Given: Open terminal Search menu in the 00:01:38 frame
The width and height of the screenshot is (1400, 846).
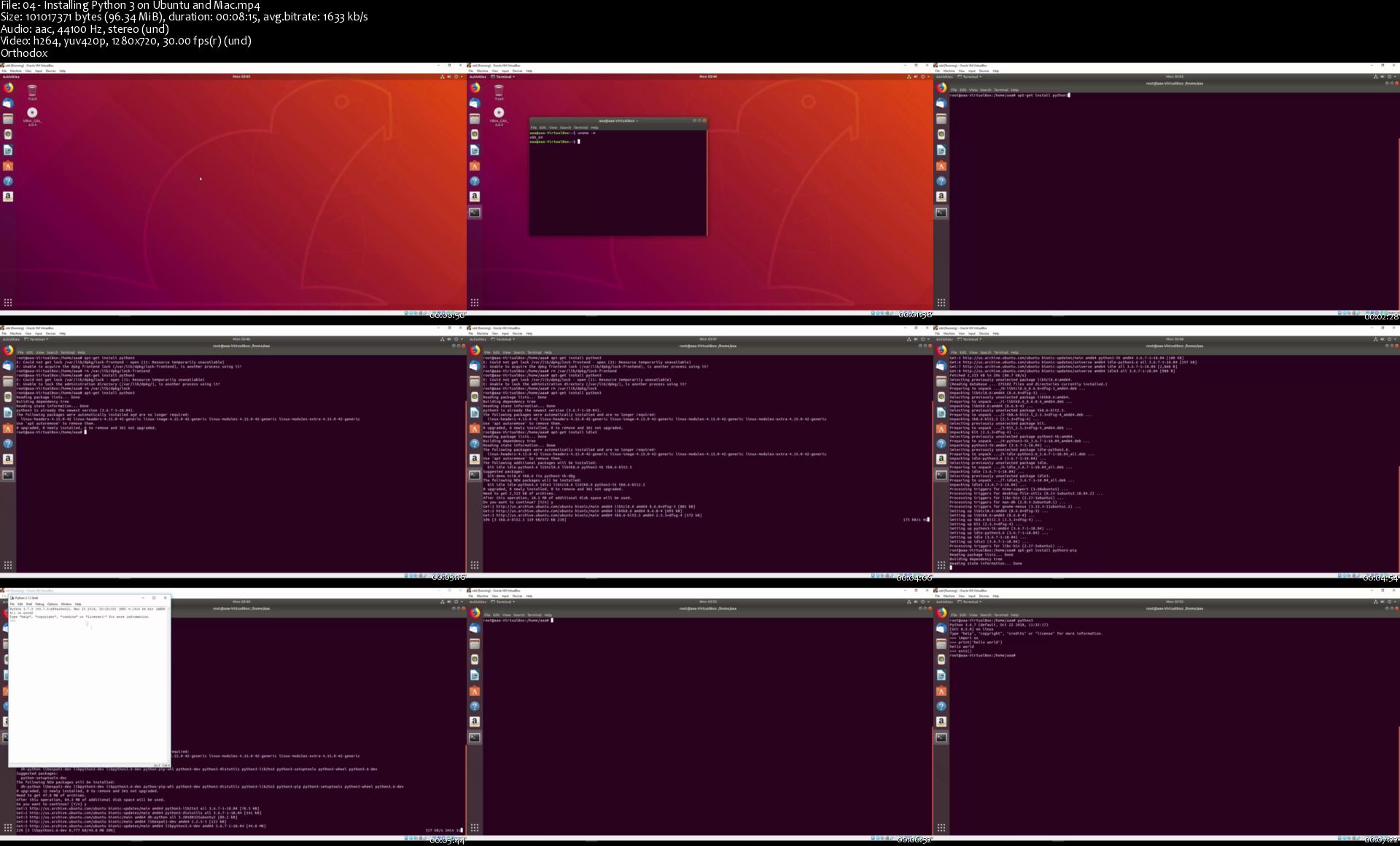Looking at the screenshot, I should click(x=565, y=128).
